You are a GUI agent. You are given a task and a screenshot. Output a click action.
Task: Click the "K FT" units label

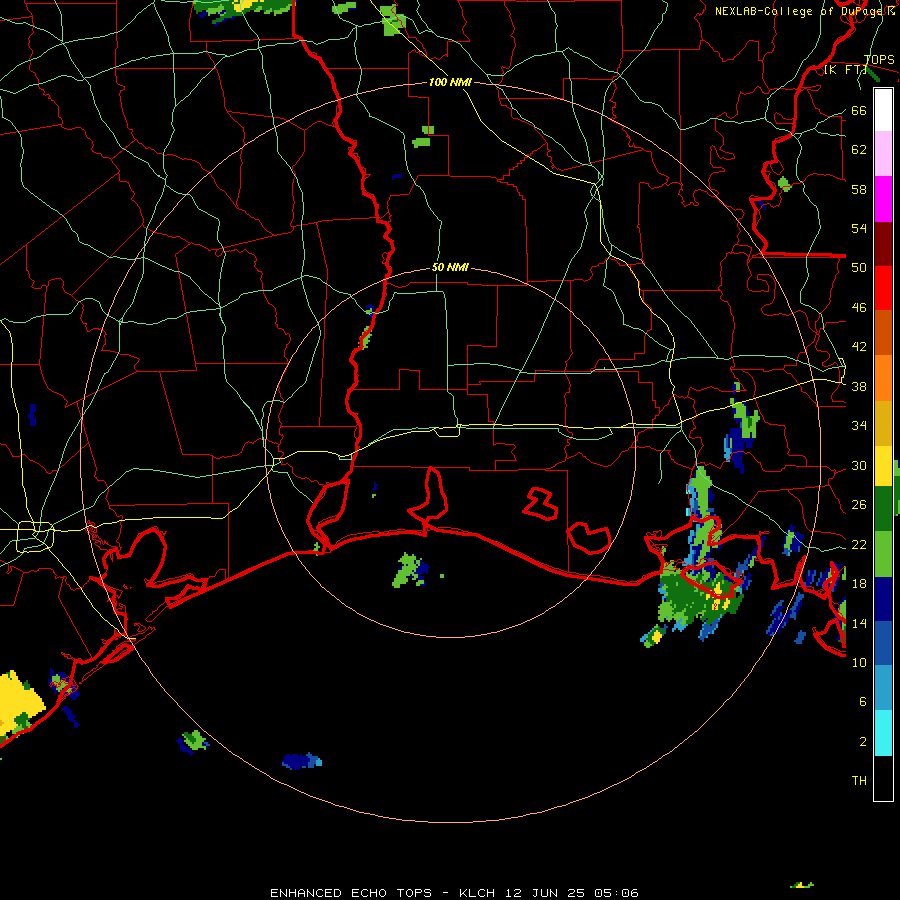point(846,70)
